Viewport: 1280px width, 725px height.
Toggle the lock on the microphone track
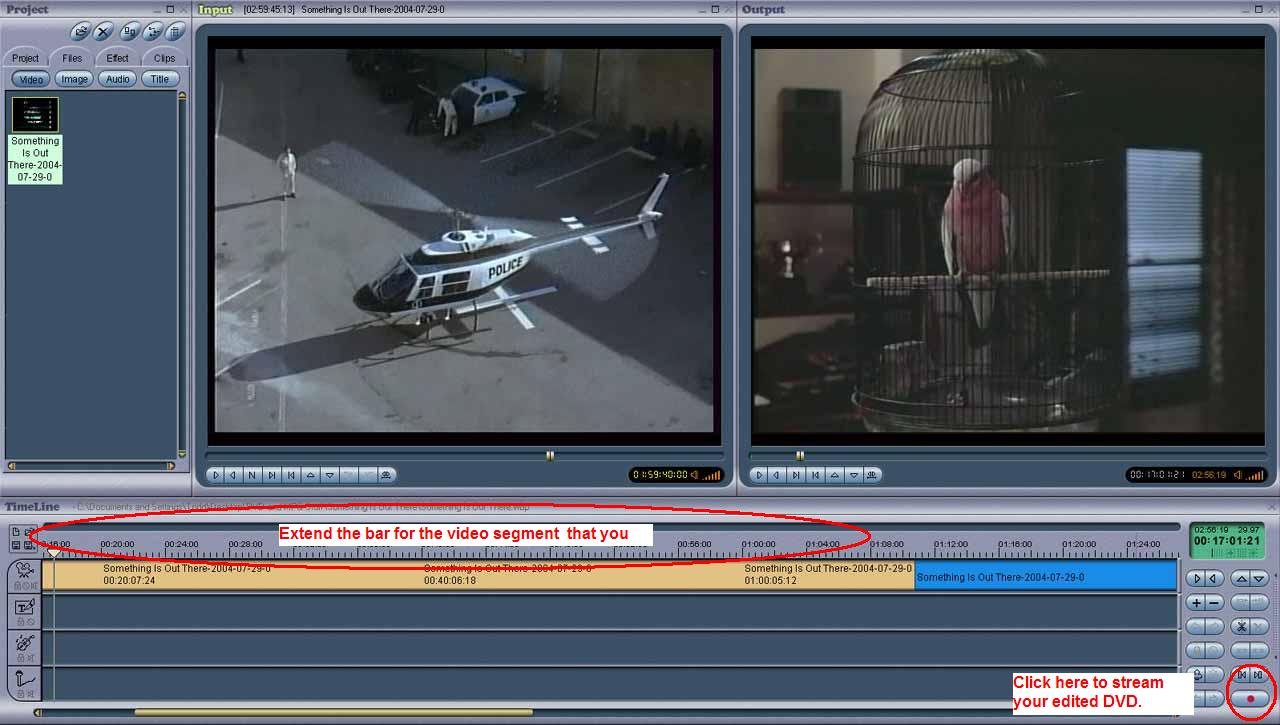coord(19,693)
